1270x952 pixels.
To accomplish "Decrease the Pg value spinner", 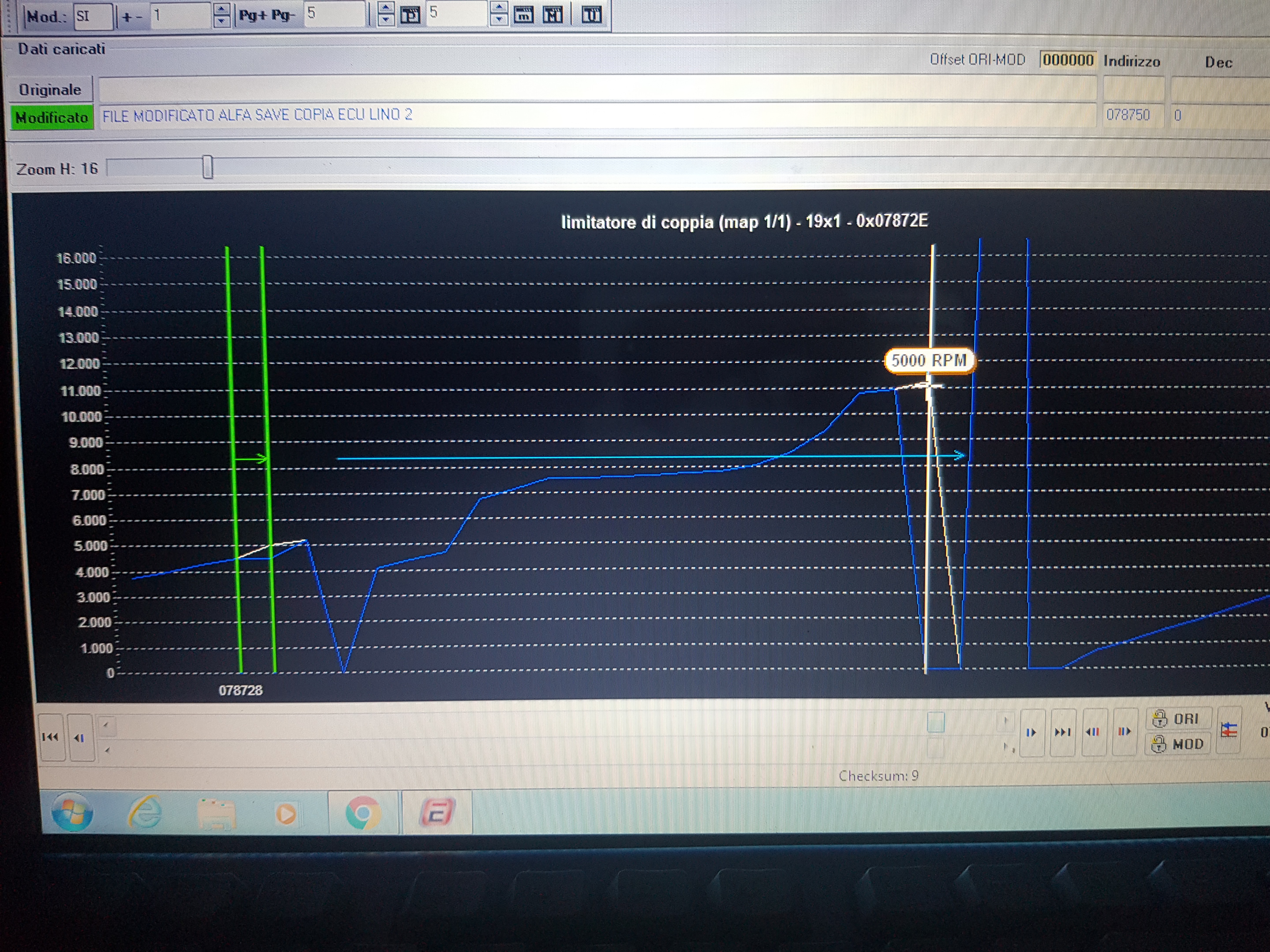I will pyautogui.click(x=386, y=20).
